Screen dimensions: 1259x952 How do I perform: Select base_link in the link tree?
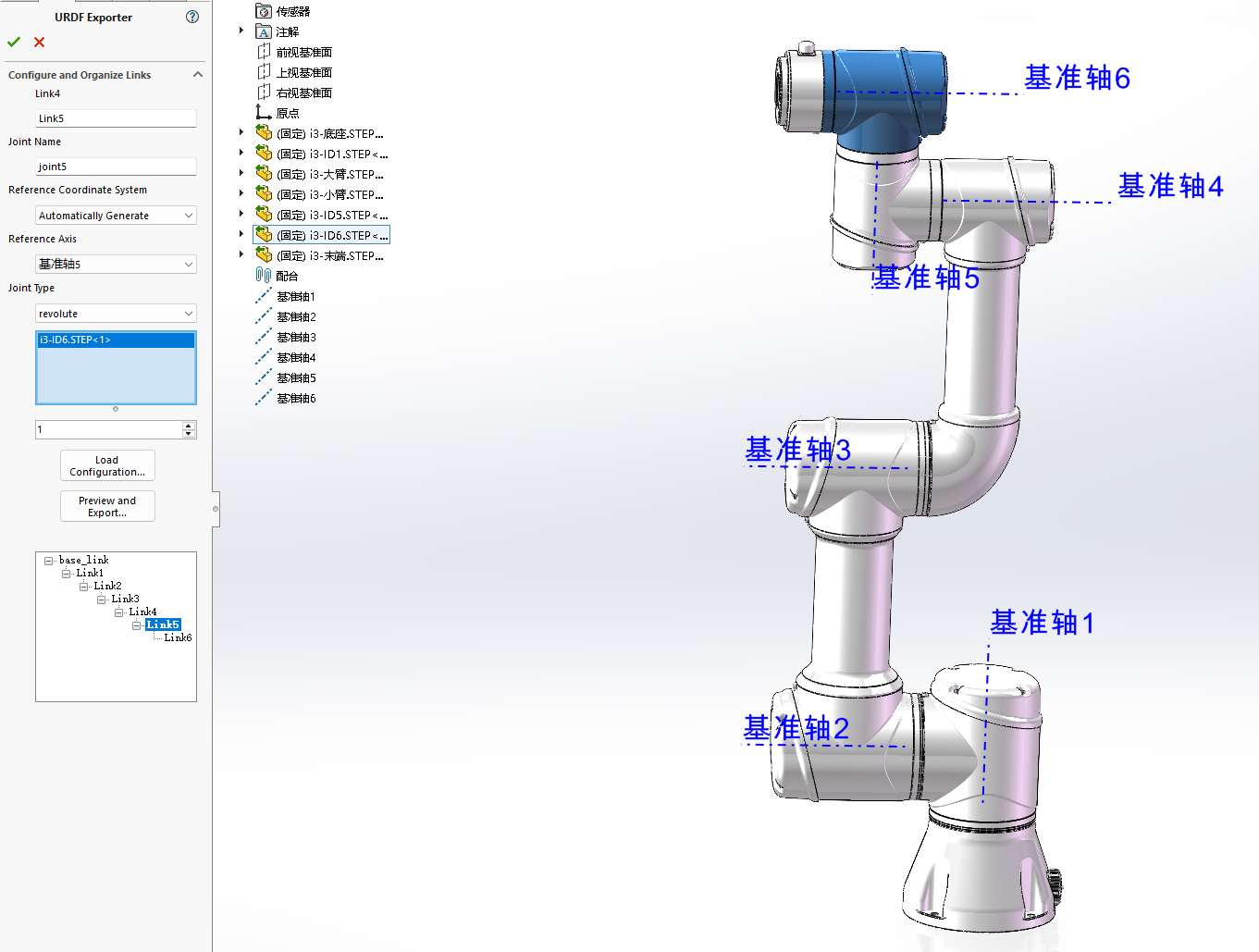tap(83, 560)
